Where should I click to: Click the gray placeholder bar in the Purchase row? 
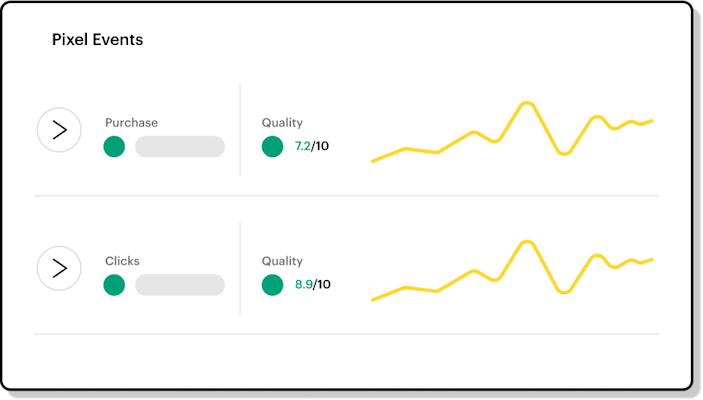coord(180,147)
